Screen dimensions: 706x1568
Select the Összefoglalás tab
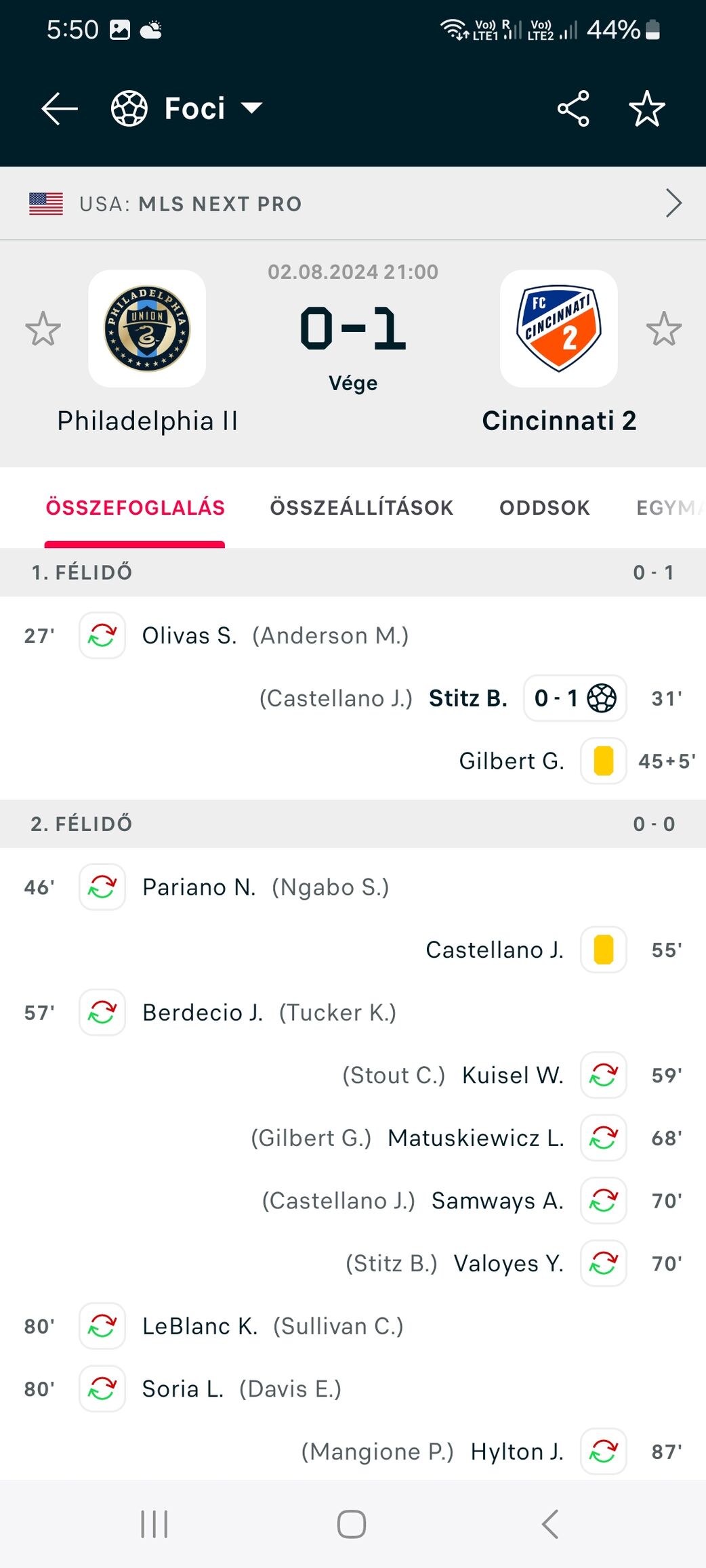pyautogui.click(x=135, y=507)
